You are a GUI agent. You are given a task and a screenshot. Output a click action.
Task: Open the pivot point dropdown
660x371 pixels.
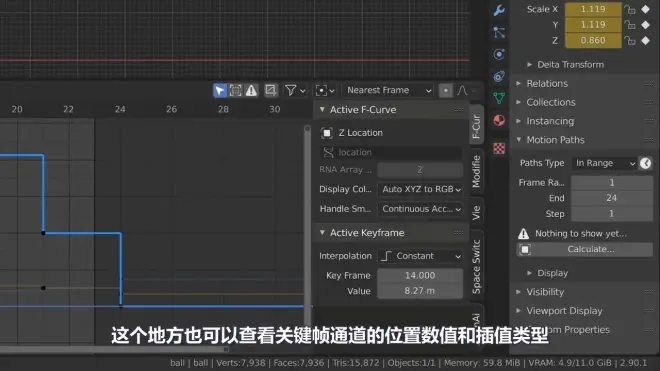pos(325,90)
